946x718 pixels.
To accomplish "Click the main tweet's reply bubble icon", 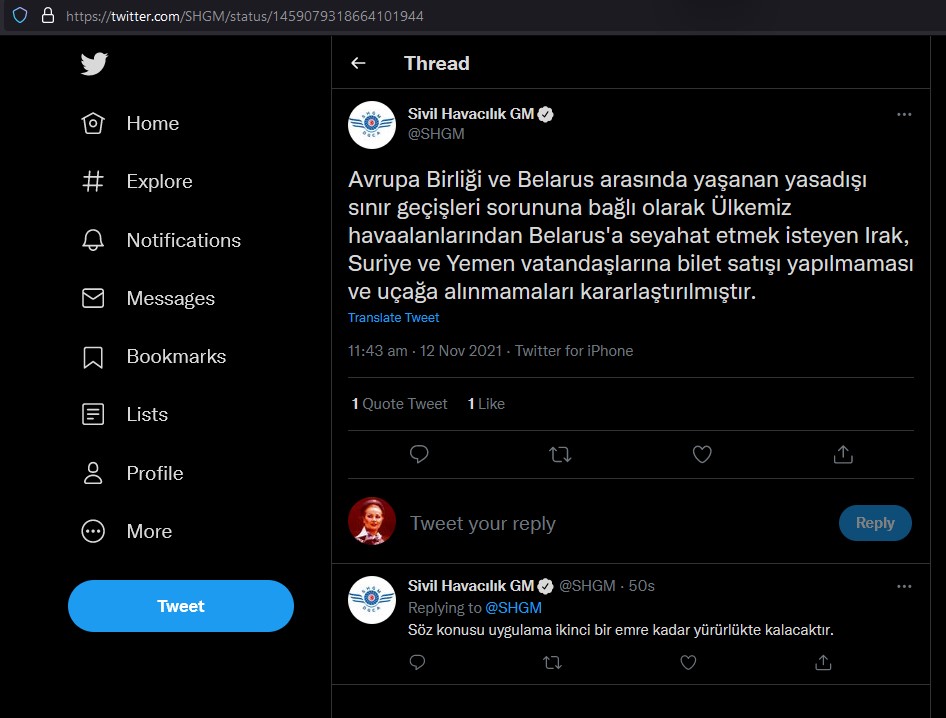I will pos(419,454).
